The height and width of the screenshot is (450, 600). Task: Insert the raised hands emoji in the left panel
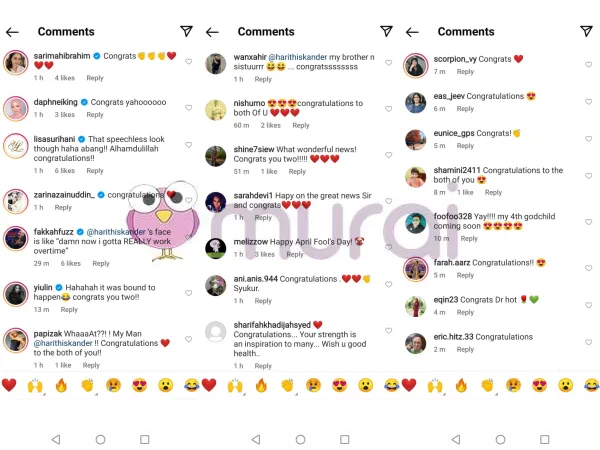35,386
